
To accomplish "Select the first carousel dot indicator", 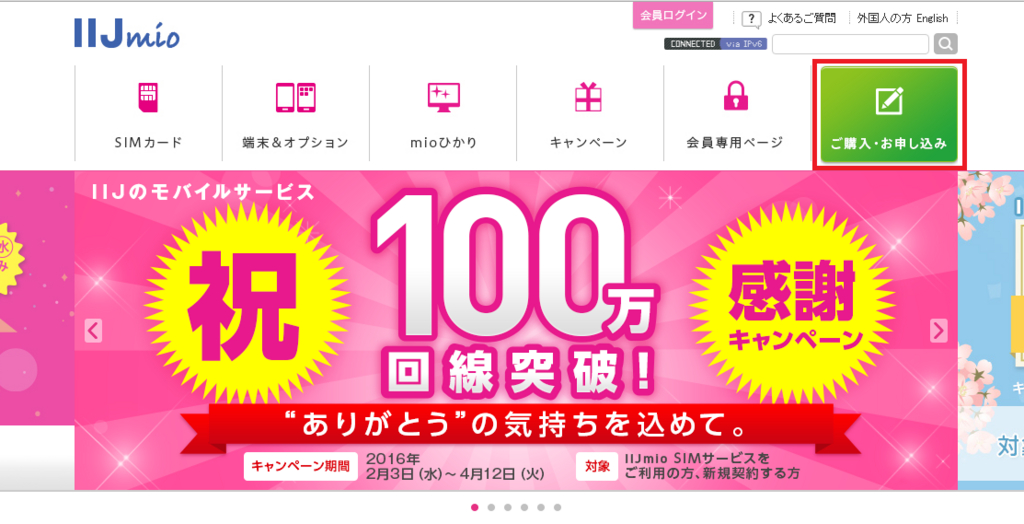I will 475,507.
